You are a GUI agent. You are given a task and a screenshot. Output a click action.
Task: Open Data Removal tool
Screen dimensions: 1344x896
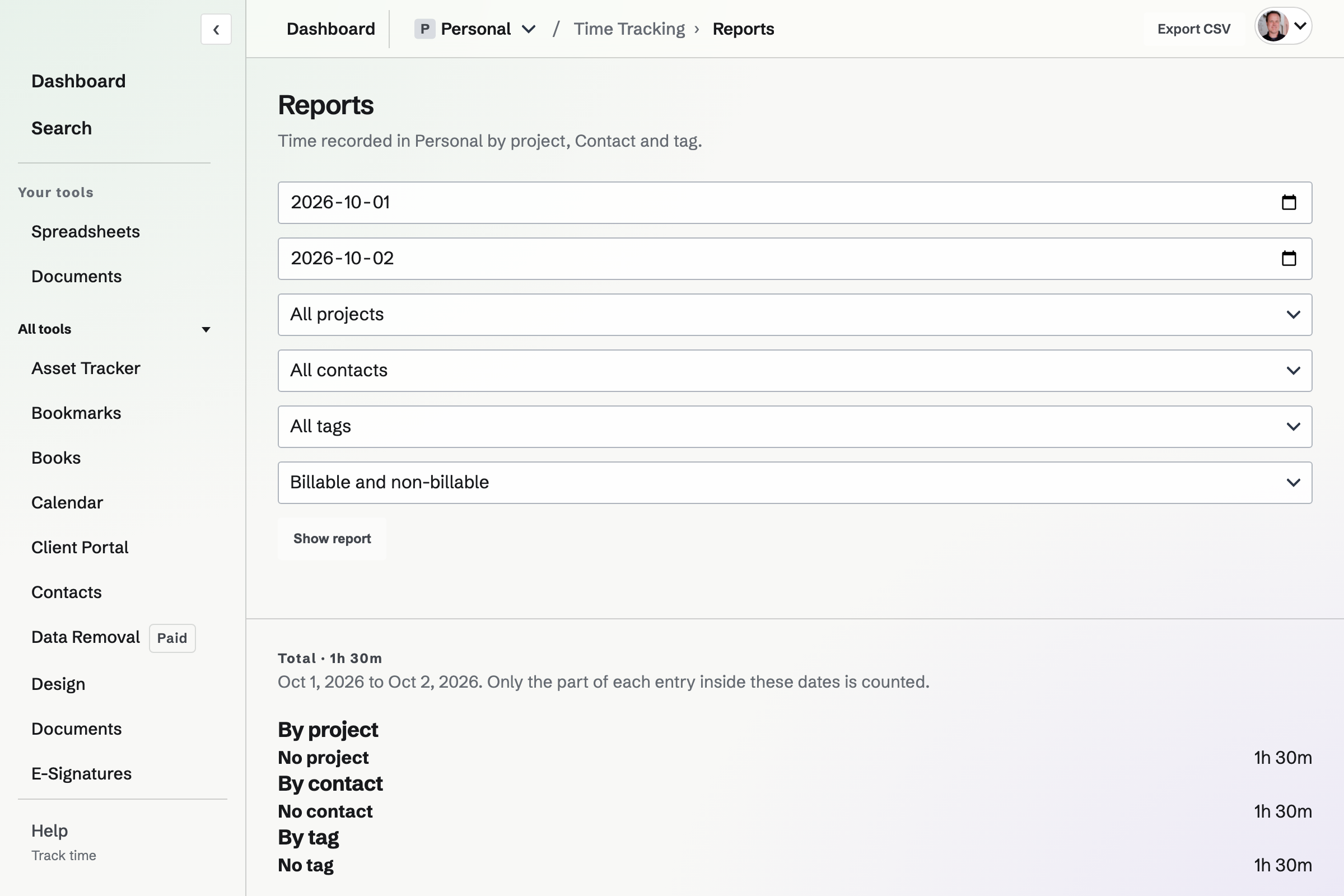pos(85,637)
